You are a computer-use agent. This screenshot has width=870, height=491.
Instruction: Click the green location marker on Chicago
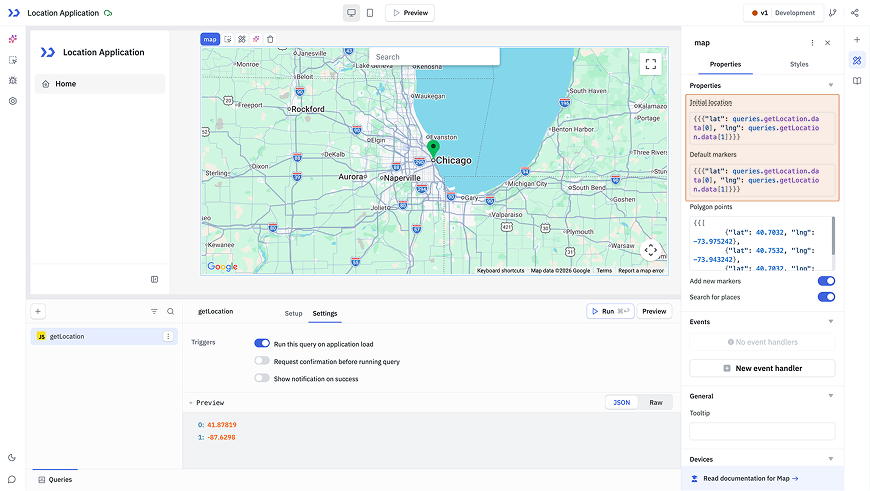[433, 148]
